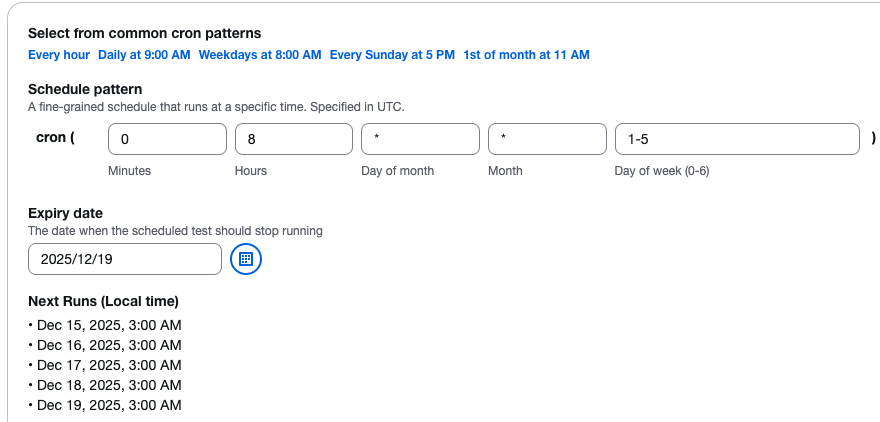Click the Day of week field showing 1-5

[x=737, y=139]
